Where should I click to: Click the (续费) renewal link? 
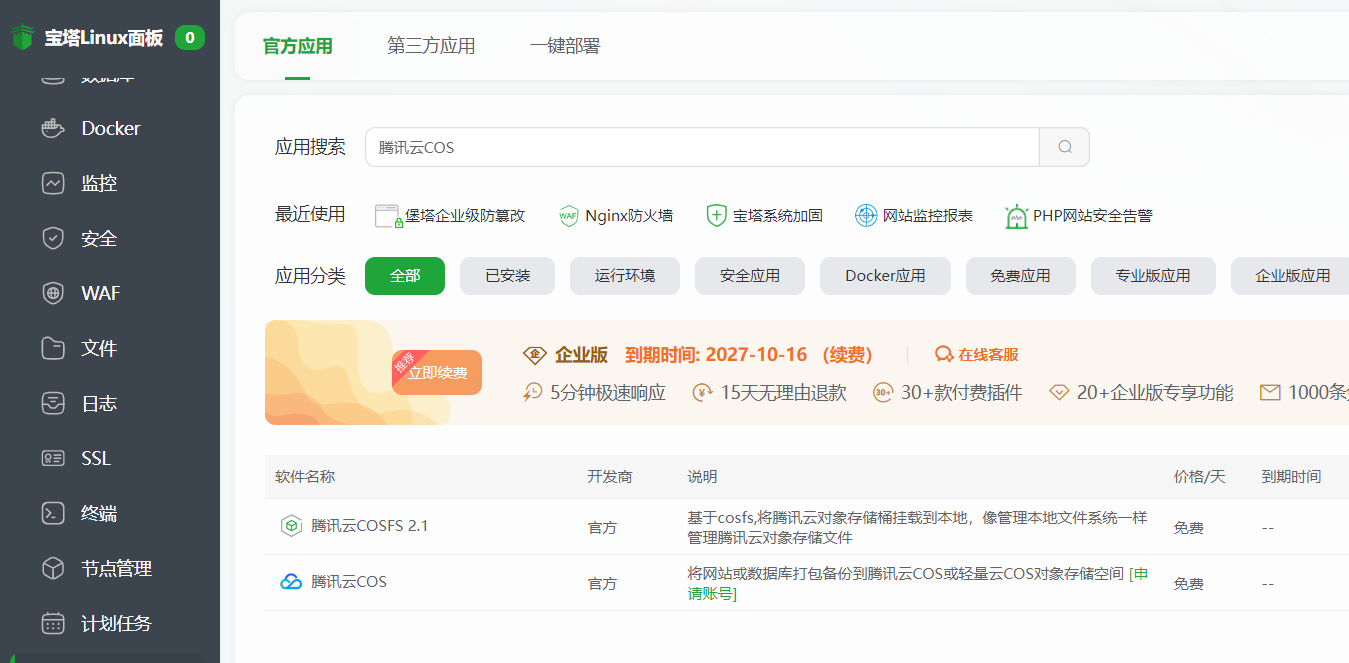coord(847,355)
